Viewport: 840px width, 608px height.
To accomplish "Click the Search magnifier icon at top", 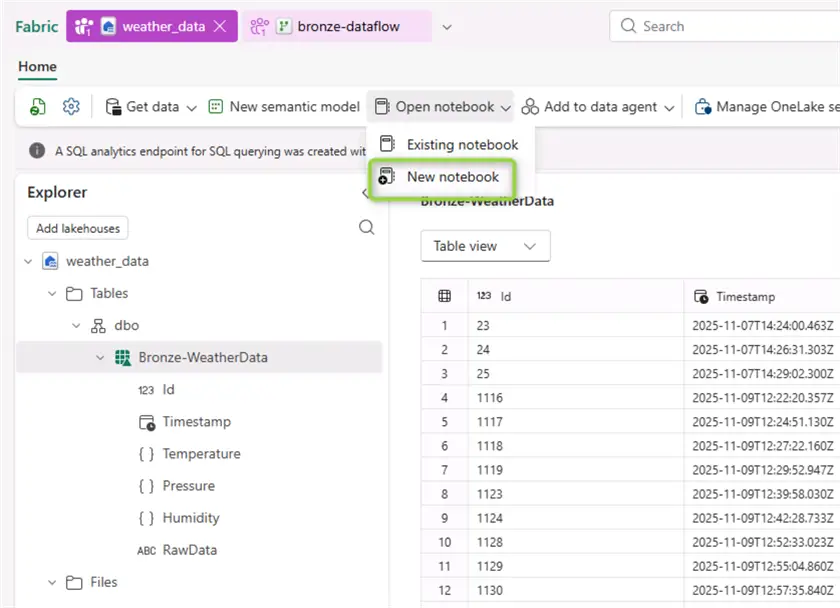I will point(628,26).
